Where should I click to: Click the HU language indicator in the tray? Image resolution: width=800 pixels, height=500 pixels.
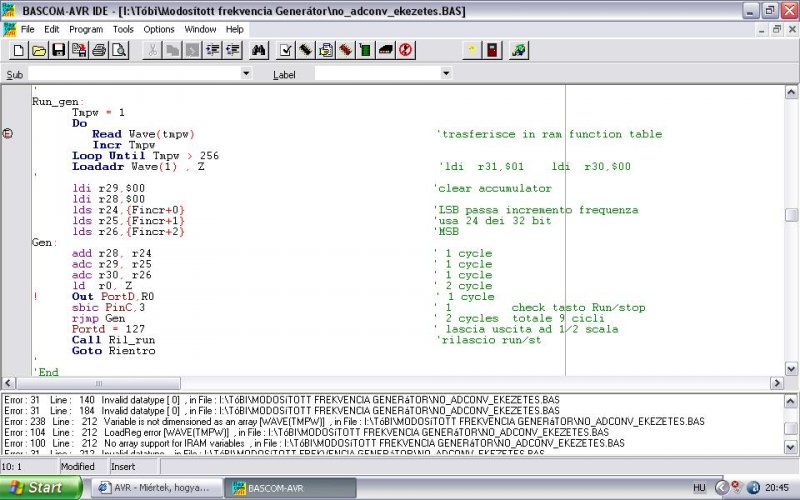click(699, 488)
